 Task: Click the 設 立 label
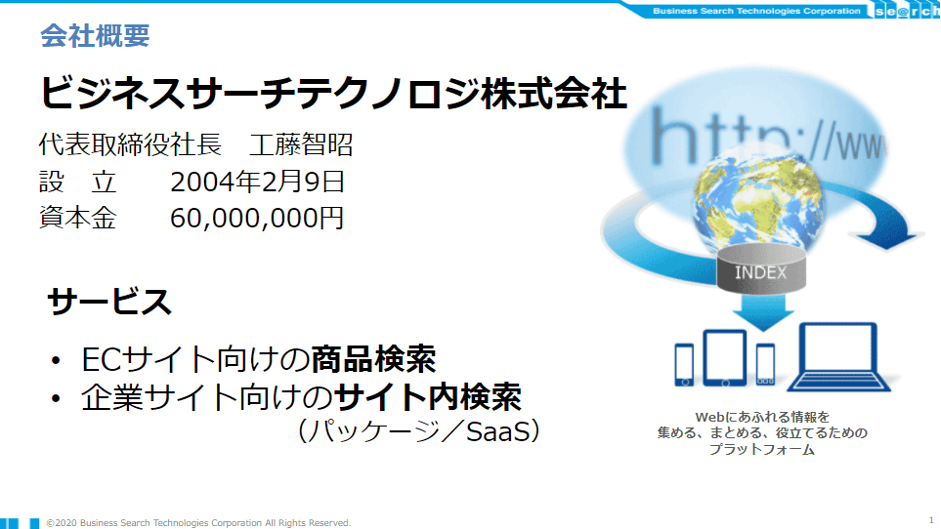click(77, 182)
